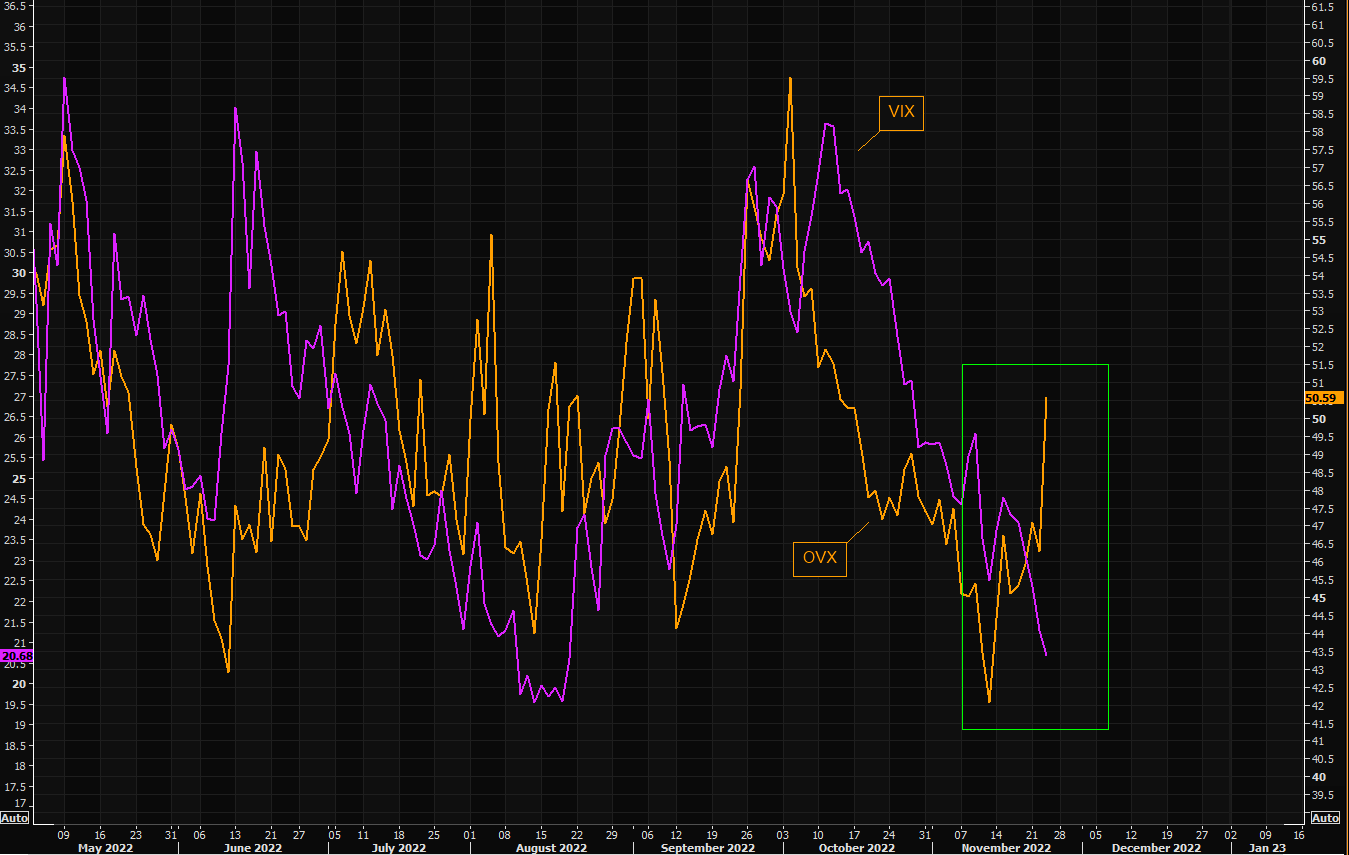
Task: Click the Auto scale button at bottom-left
Action: 14,818
